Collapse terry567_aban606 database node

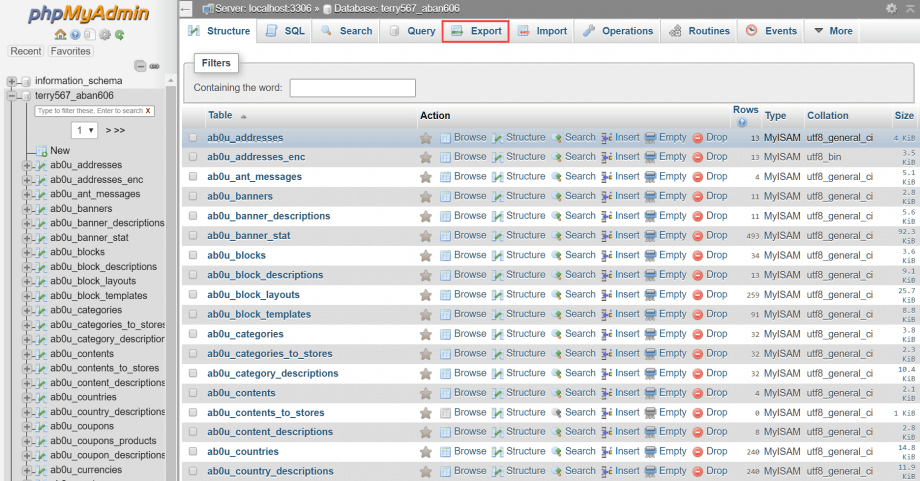11,96
